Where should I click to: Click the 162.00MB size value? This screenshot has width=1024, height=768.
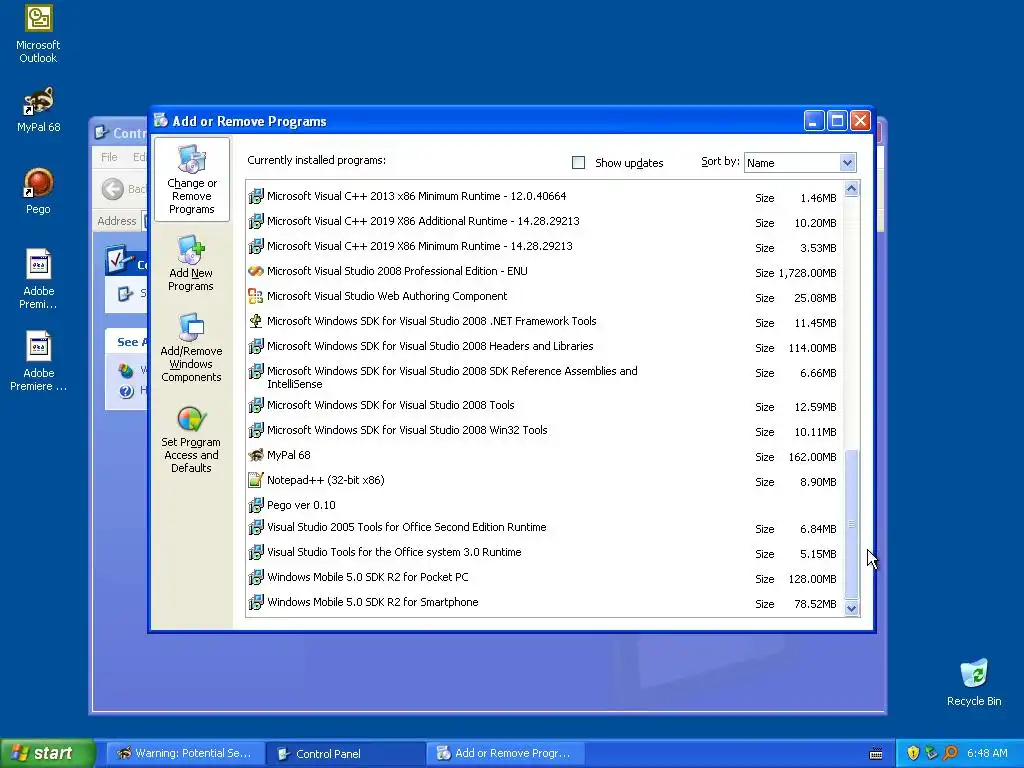coord(812,457)
